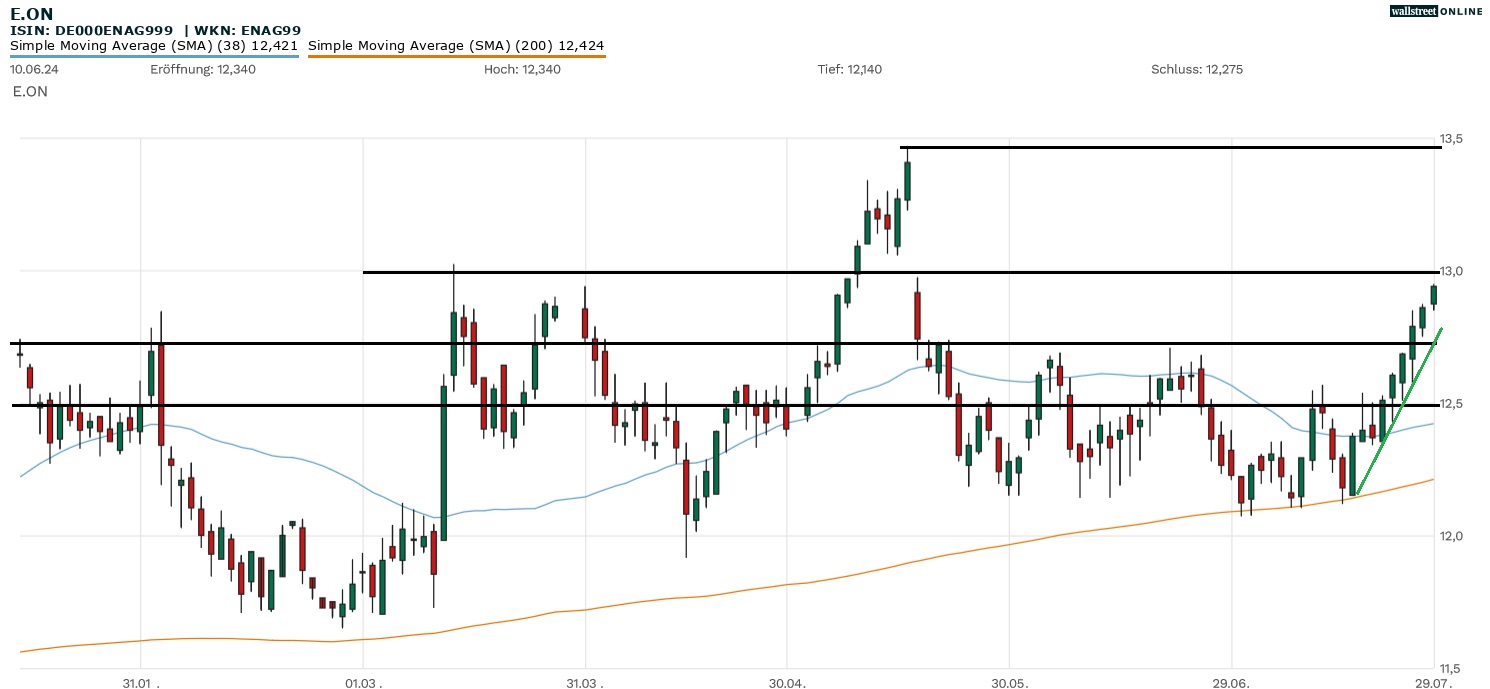Click the 30.04. date axis label
The height and width of the screenshot is (689, 1490).
pyautogui.click(x=788, y=682)
